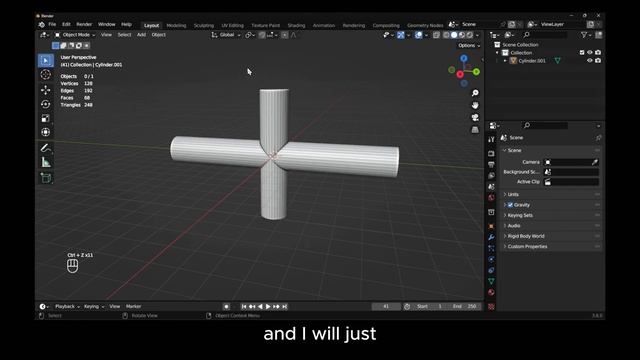Expand Cylinder.001 in the outliner
Viewport: 640px width, 360px height.
point(505,61)
